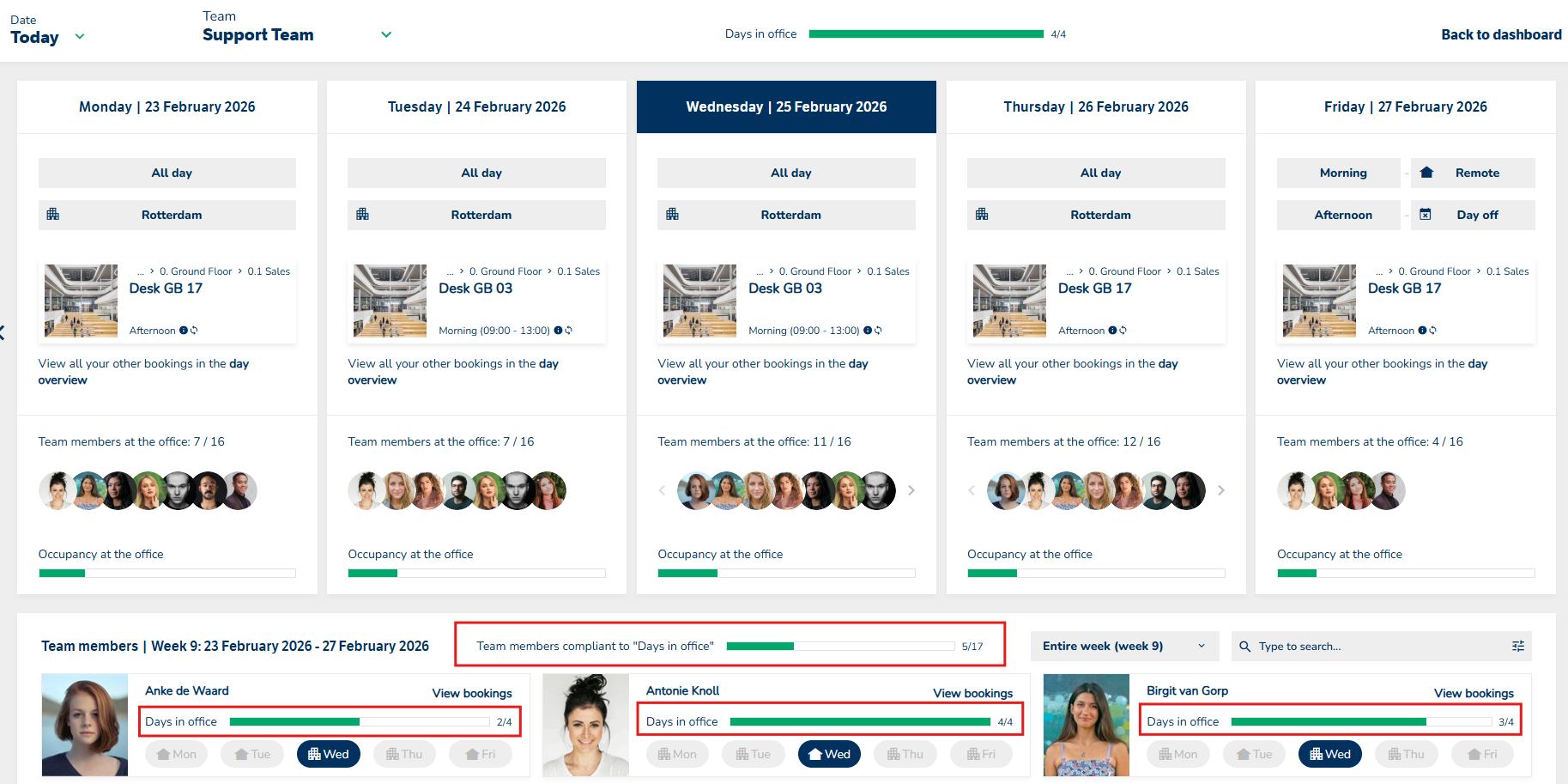
Task: Click the calendar icon beside Day off
Action: [x=1426, y=215]
